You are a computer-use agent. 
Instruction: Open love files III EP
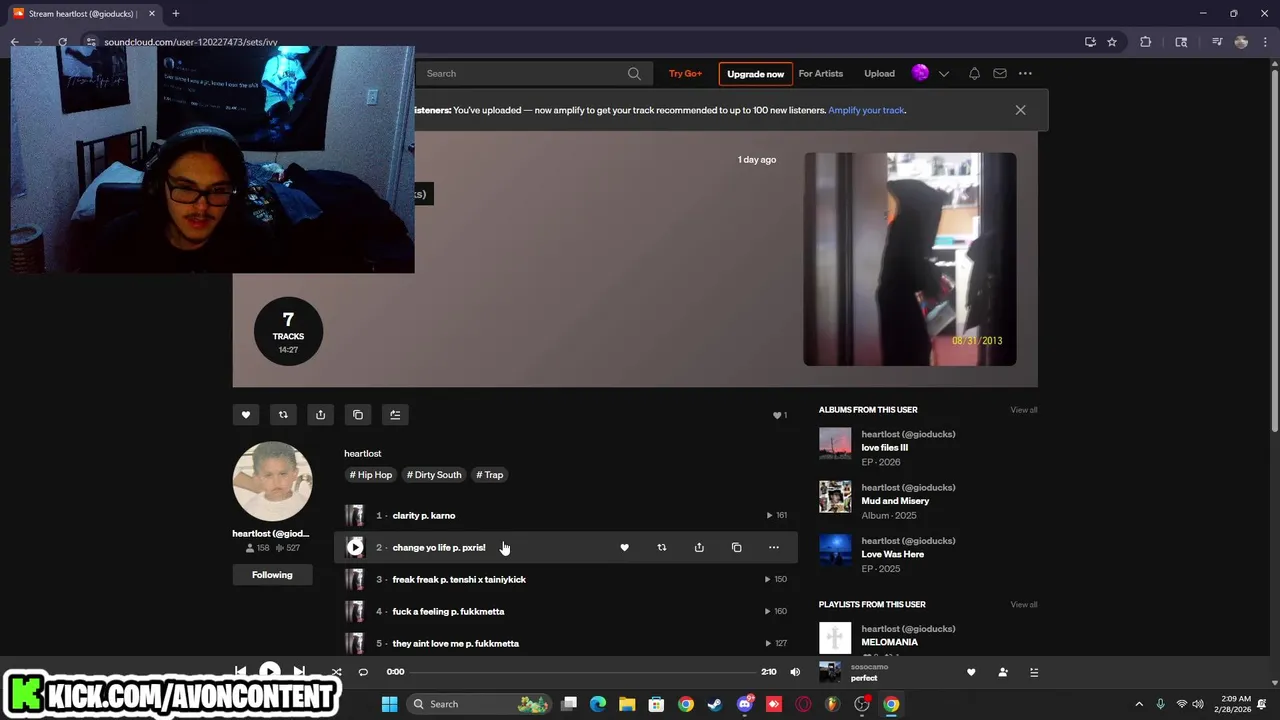point(885,448)
